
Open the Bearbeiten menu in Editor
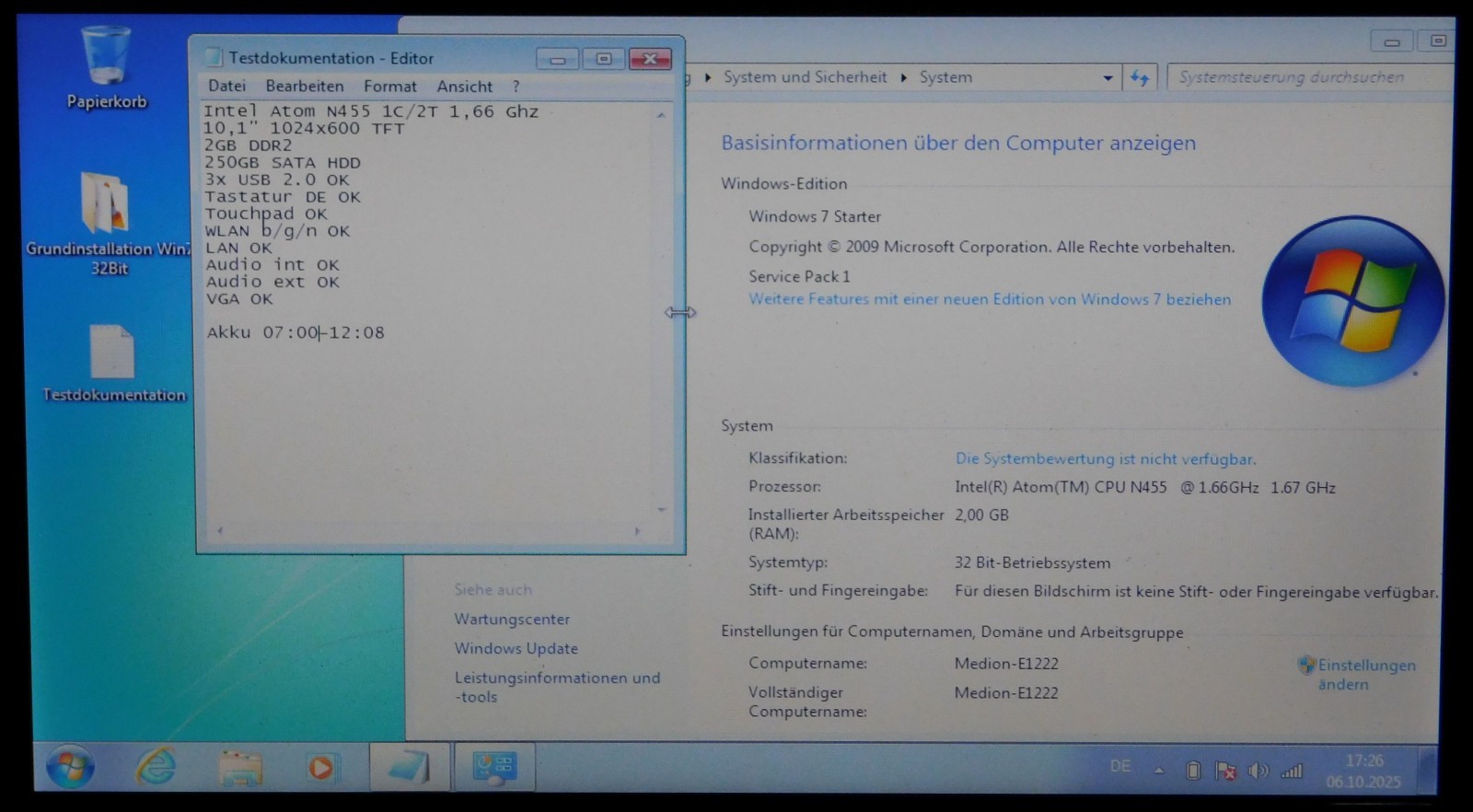point(305,86)
